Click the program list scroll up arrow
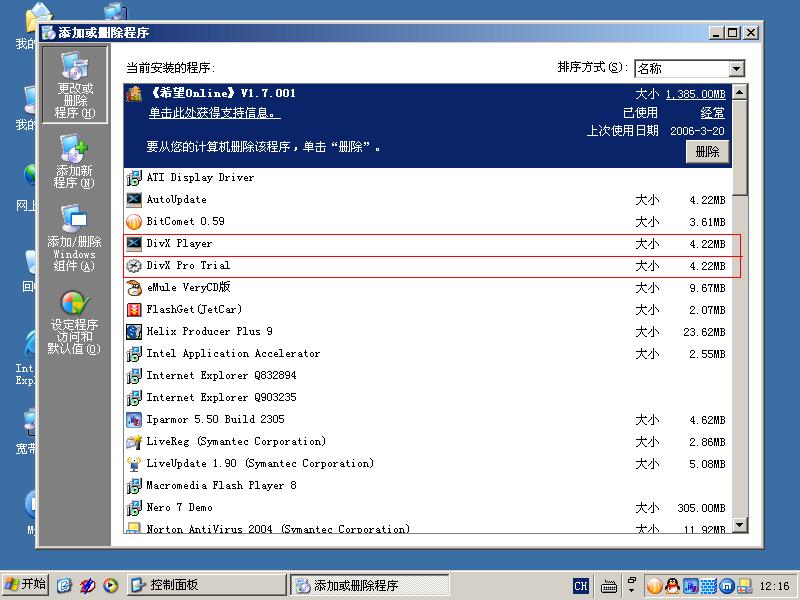The image size is (800, 600). coord(740,92)
